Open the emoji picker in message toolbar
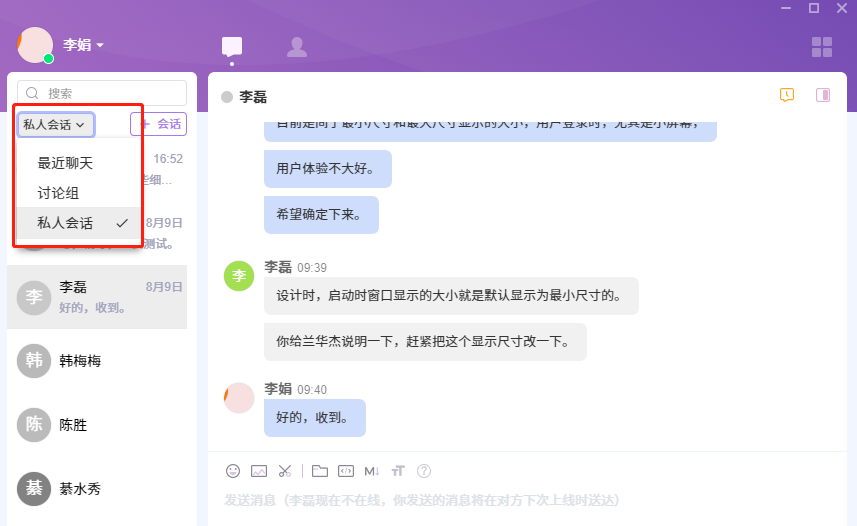Image resolution: width=857 pixels, height=526 pixels. click(233, 471)
